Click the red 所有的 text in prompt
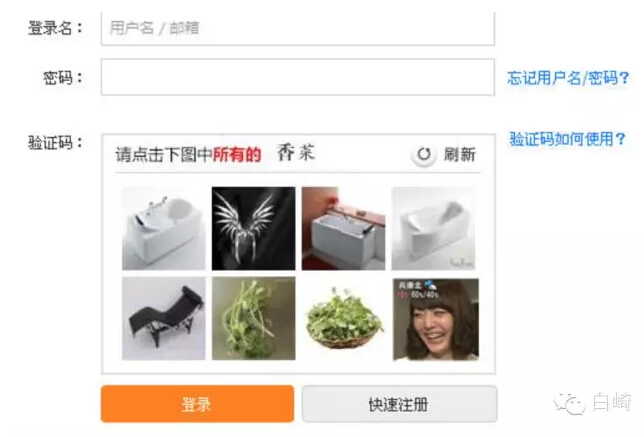The height and width of the screenshot is (437, 644). pyautogui.click(x=237, y=155)
